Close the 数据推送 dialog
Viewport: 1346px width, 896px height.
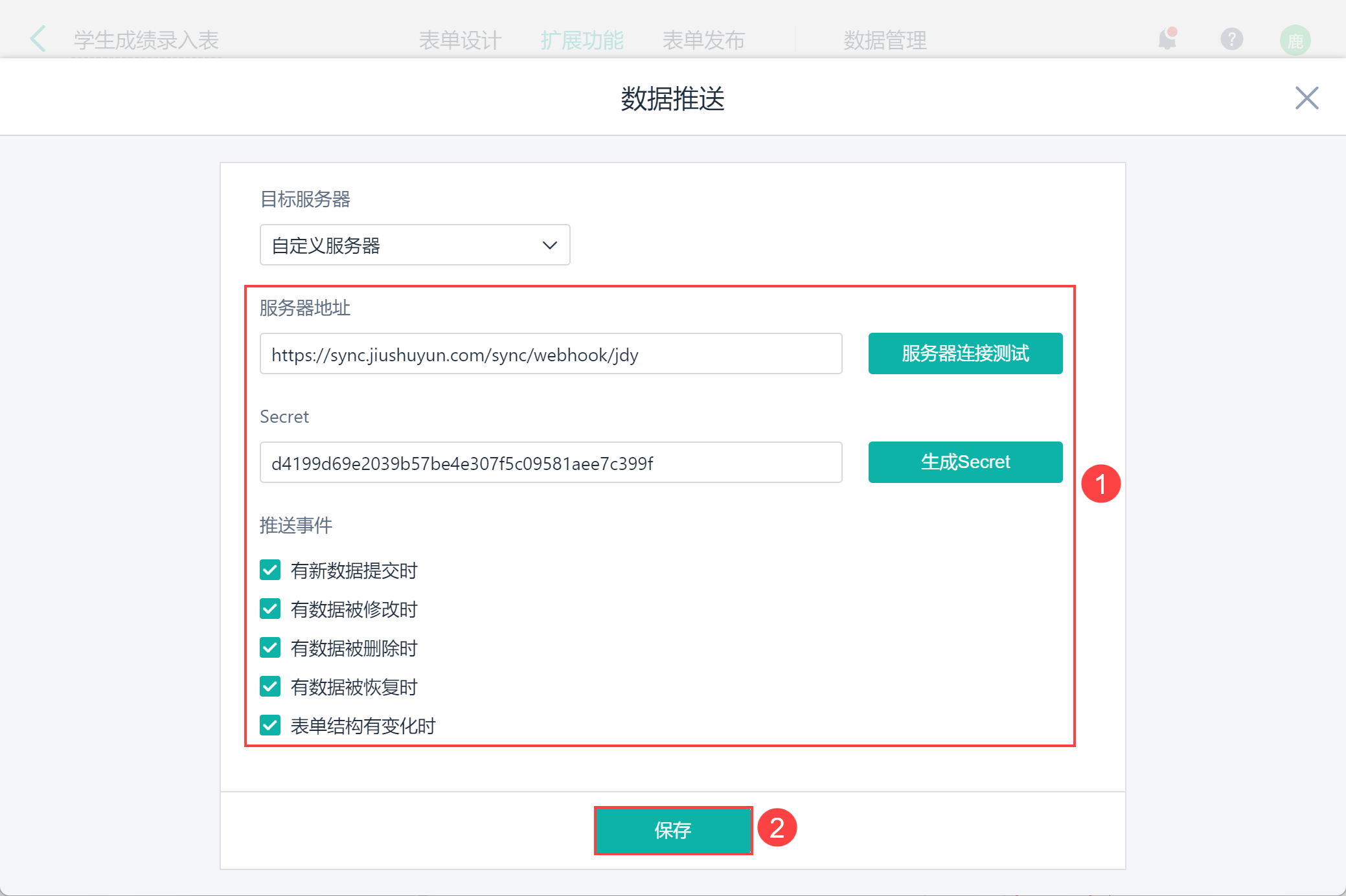pyautogui.click(x=1306, y=98)
